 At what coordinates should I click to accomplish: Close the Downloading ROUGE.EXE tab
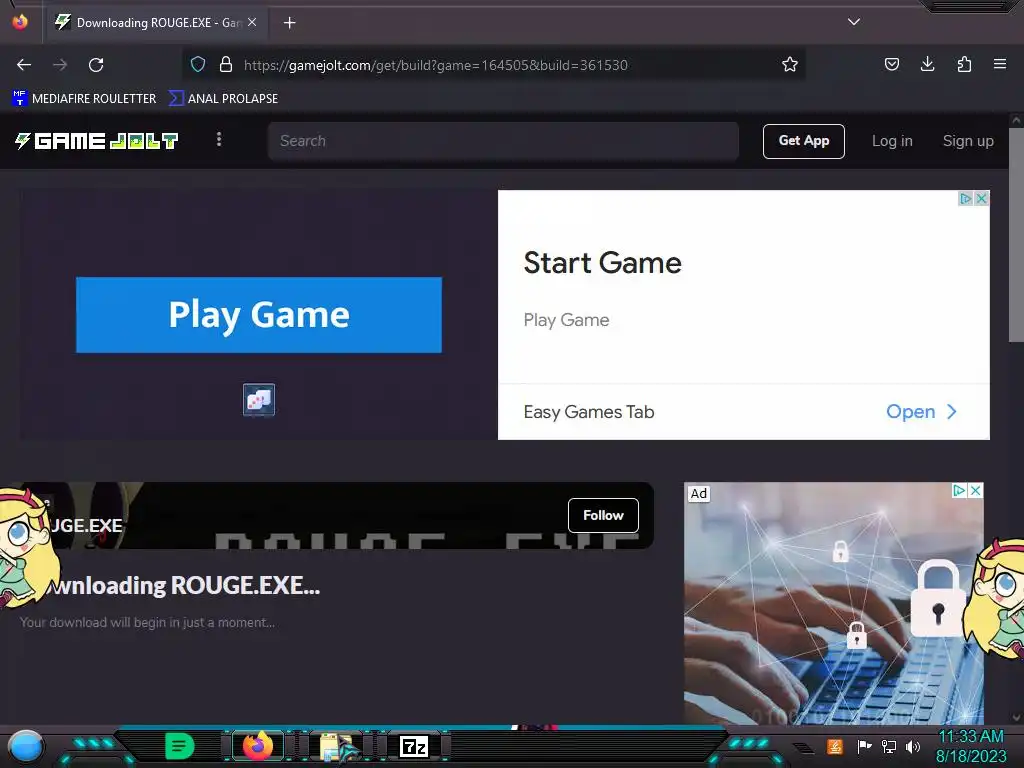click(x=252, y=22)
